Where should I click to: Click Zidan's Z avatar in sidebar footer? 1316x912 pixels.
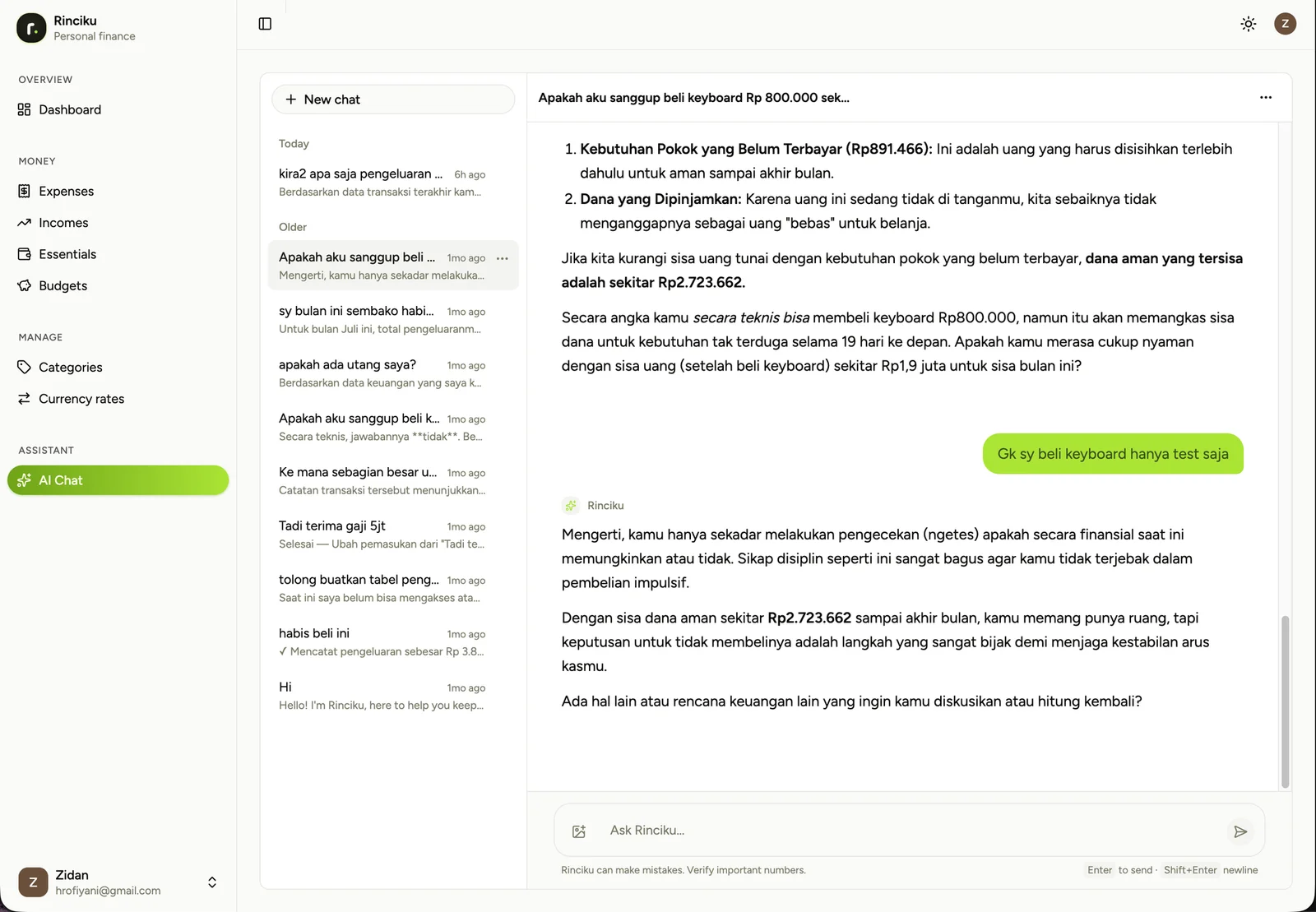(33, 882)
